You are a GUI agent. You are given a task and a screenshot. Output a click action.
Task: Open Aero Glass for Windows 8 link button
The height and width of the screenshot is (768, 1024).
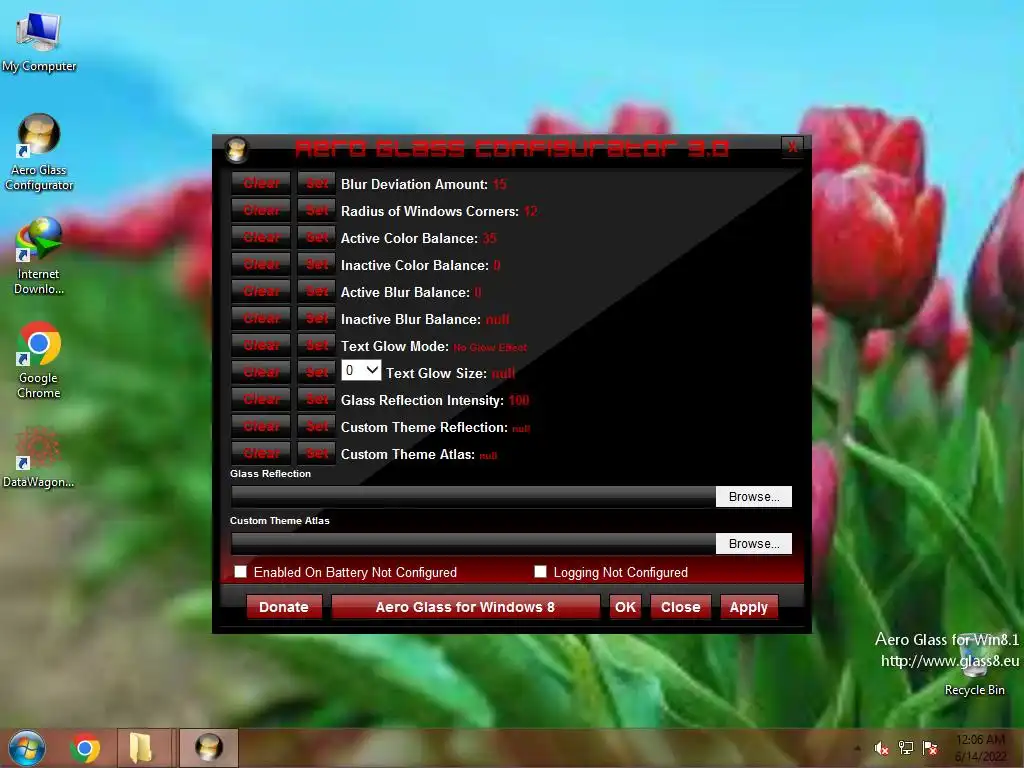pos(465,607)
